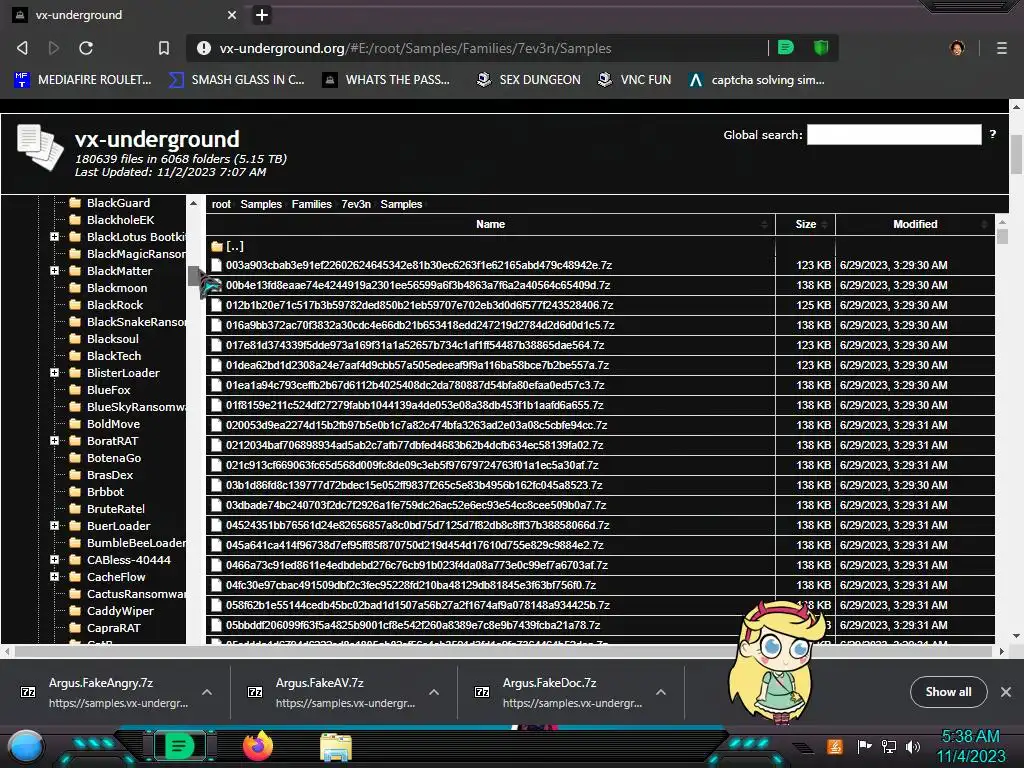Click Show all downloads button

[x=948, y=692]
